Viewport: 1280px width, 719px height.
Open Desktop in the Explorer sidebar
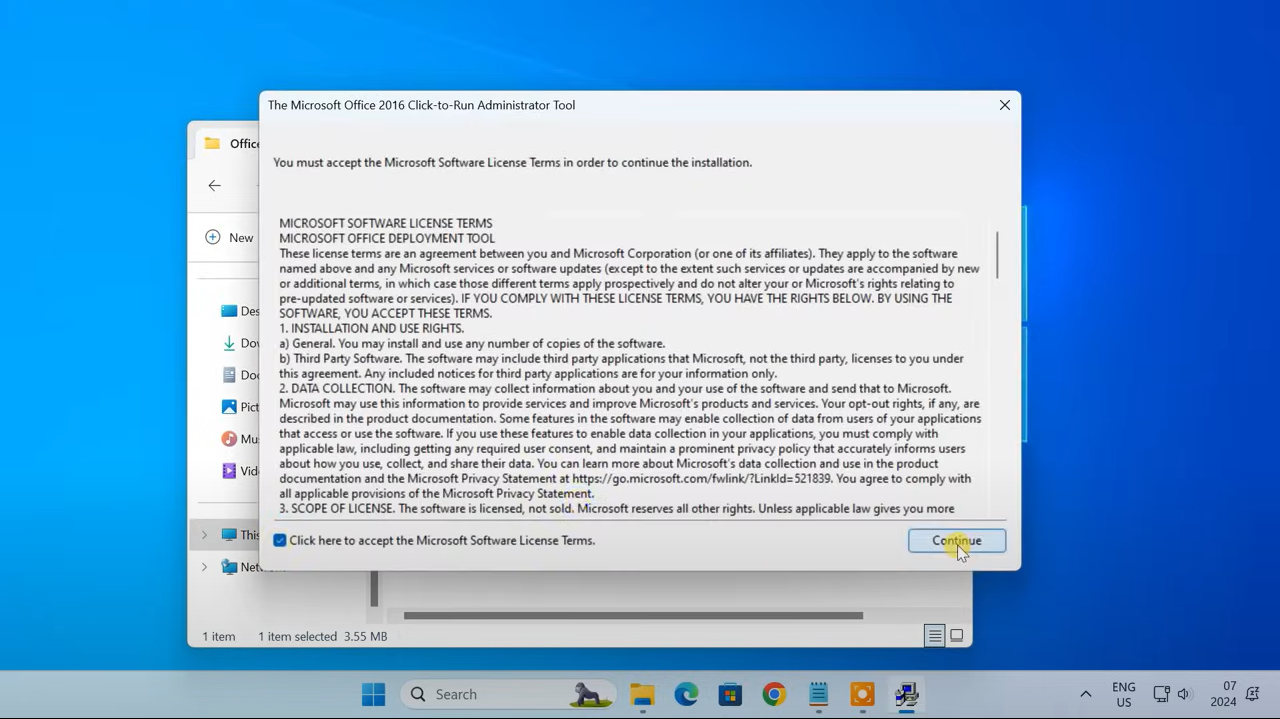coord(240,311)
